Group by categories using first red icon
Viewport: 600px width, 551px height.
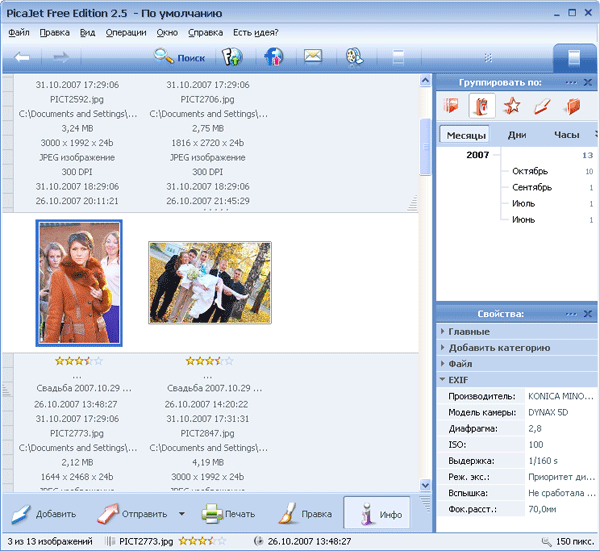pyautogui.click(x=451, y=106)
